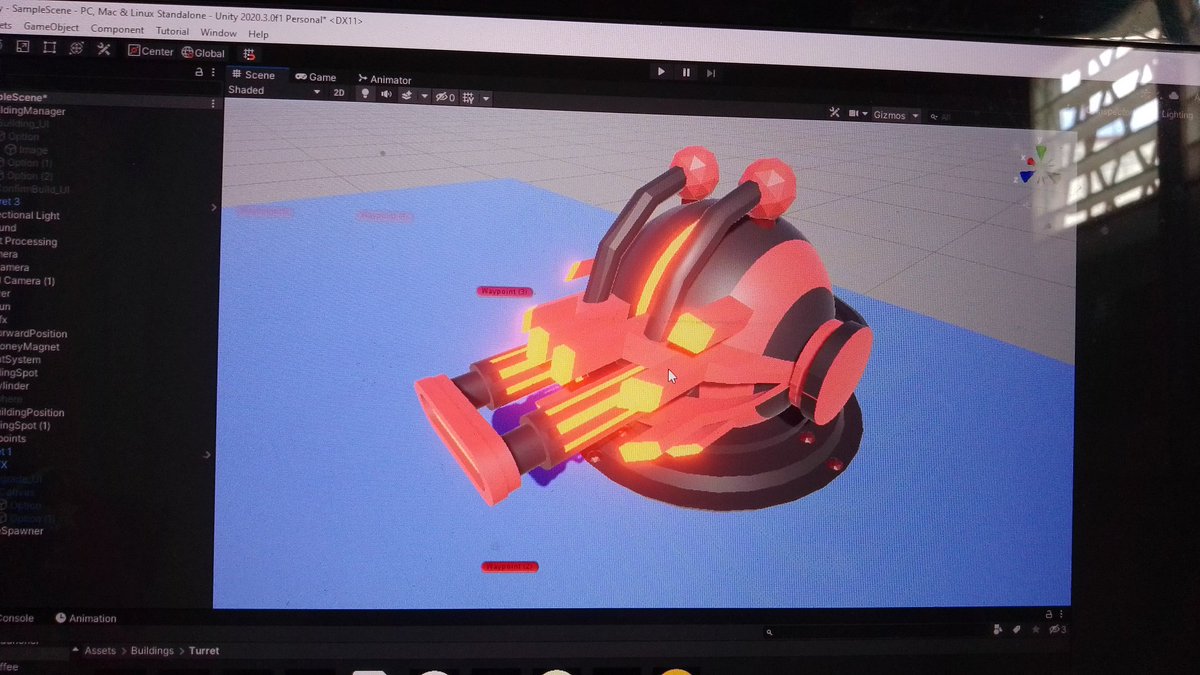Open Turret 1 prefab via row arrow

click(x=206, y=454)
